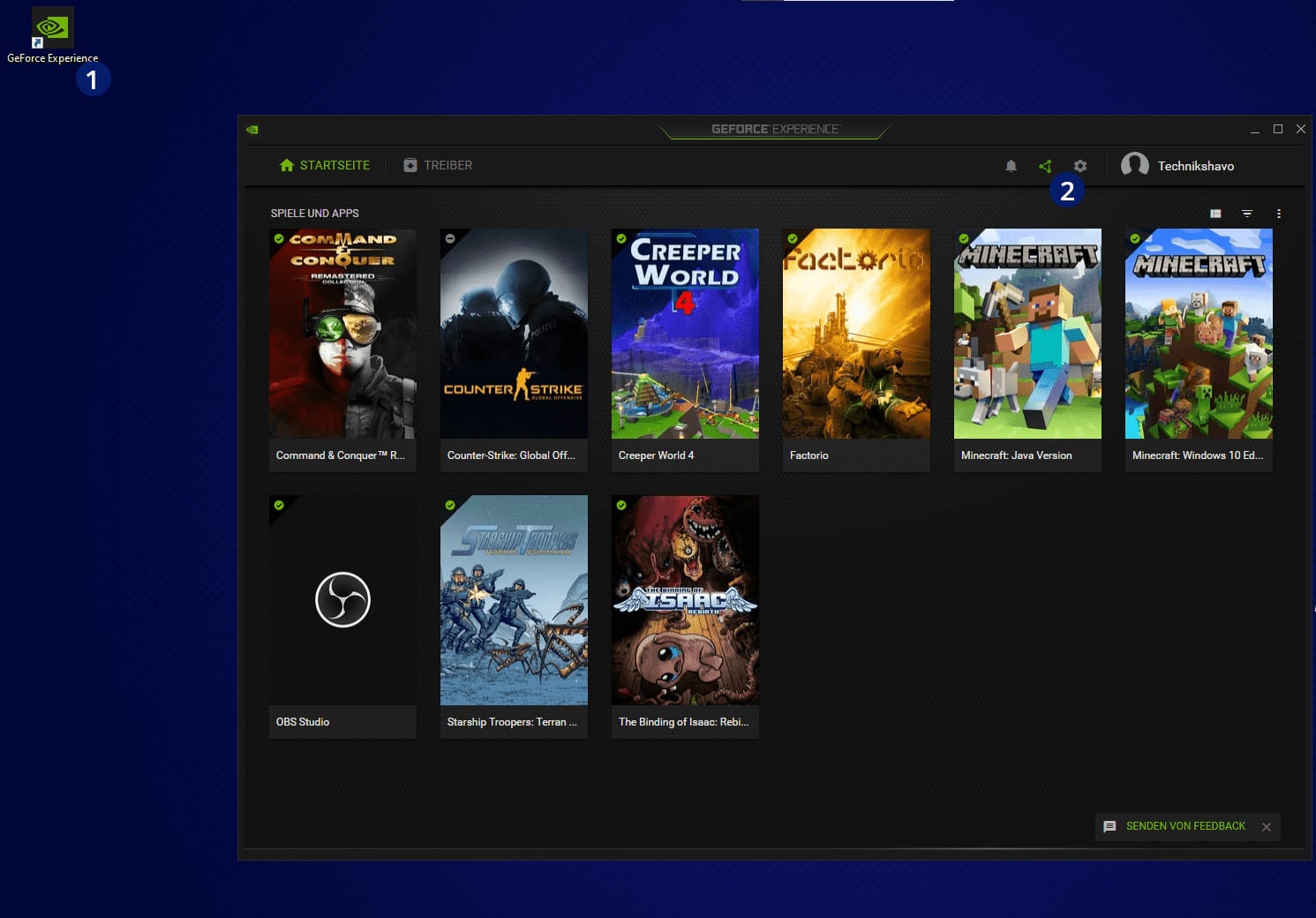The image size is (1316, 918).
Task: Click the optimized checkmark on Factorio
Action: (793, 239)
